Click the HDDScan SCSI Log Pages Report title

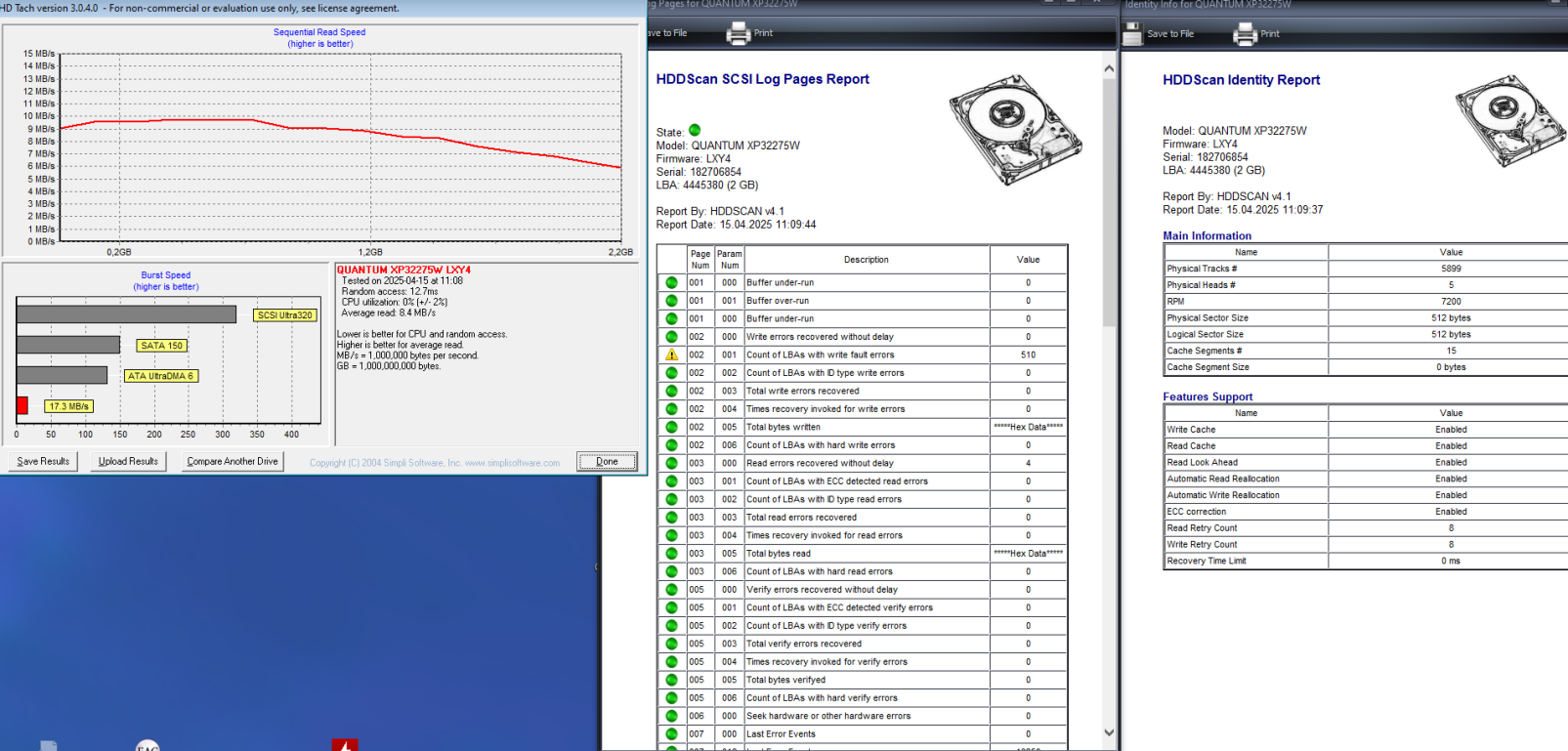[x=762, y=79]
